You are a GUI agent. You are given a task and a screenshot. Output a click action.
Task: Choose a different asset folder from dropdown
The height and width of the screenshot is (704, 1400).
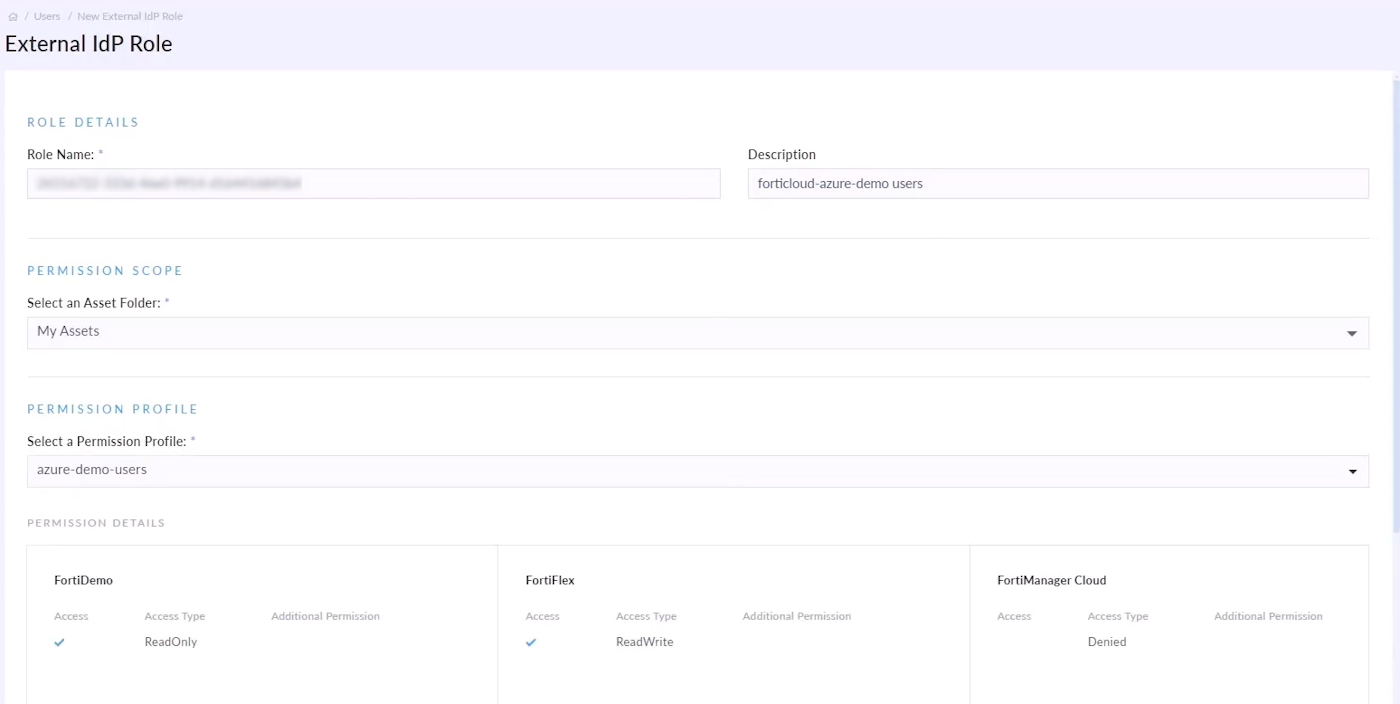pos(1354,332)
